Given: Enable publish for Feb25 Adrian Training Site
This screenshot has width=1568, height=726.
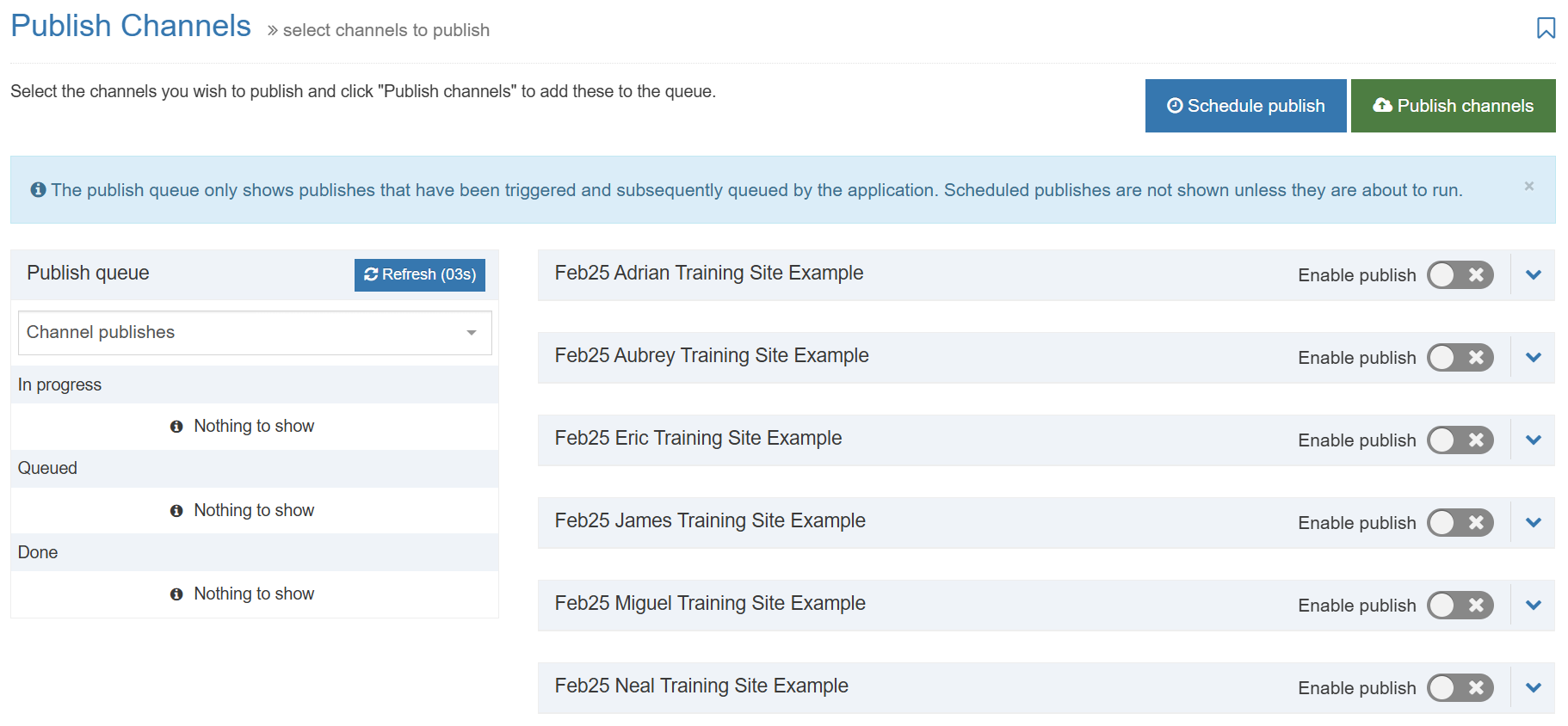Looking at the screenshot, I should pos(1460,275).
